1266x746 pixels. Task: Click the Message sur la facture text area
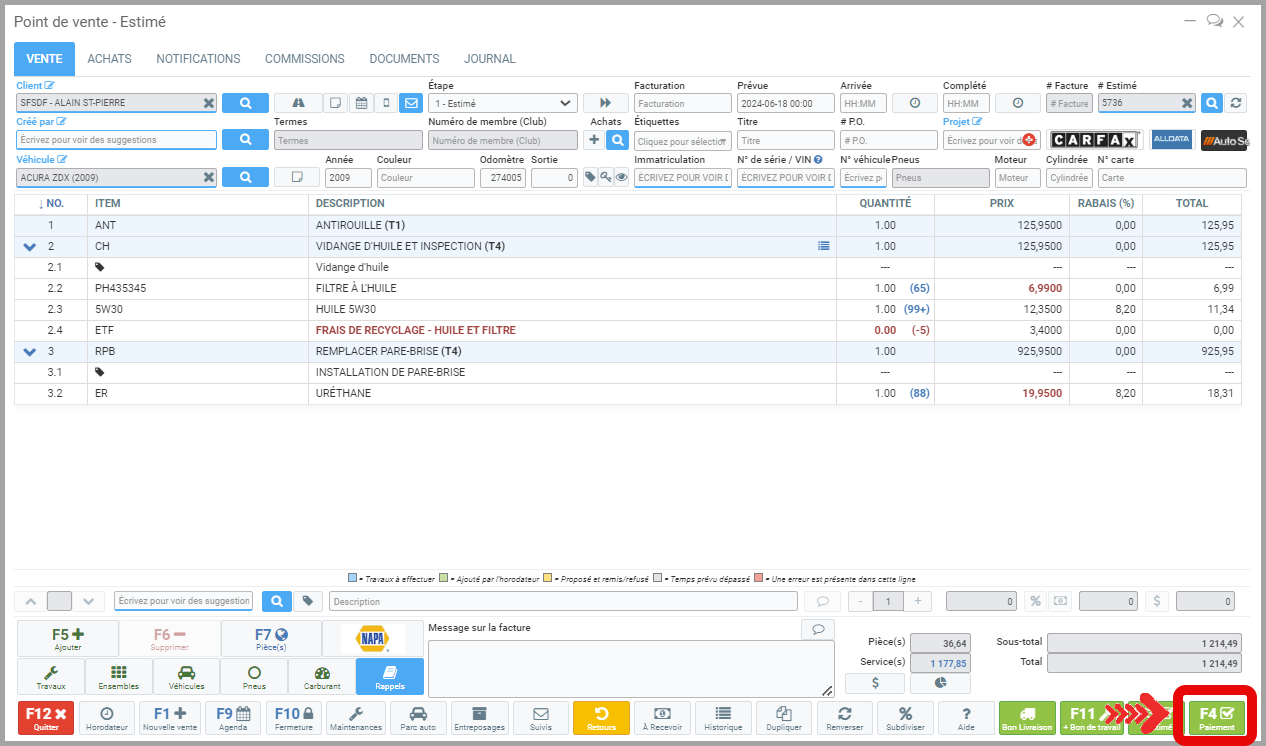point(630,667)
